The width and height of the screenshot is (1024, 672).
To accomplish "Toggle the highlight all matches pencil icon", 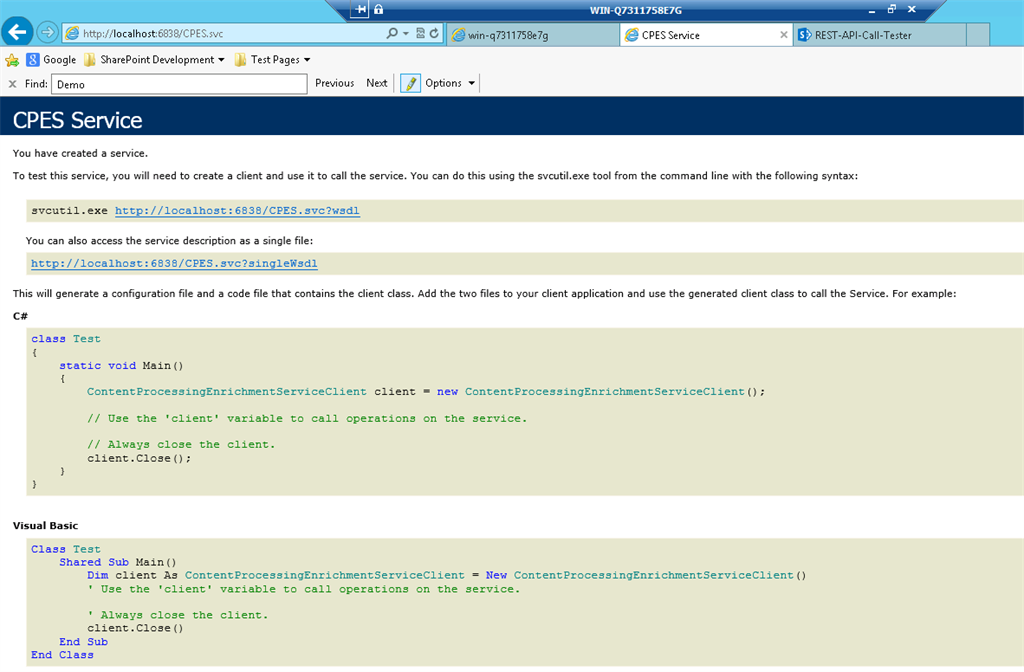I will [x=410, y=83].
